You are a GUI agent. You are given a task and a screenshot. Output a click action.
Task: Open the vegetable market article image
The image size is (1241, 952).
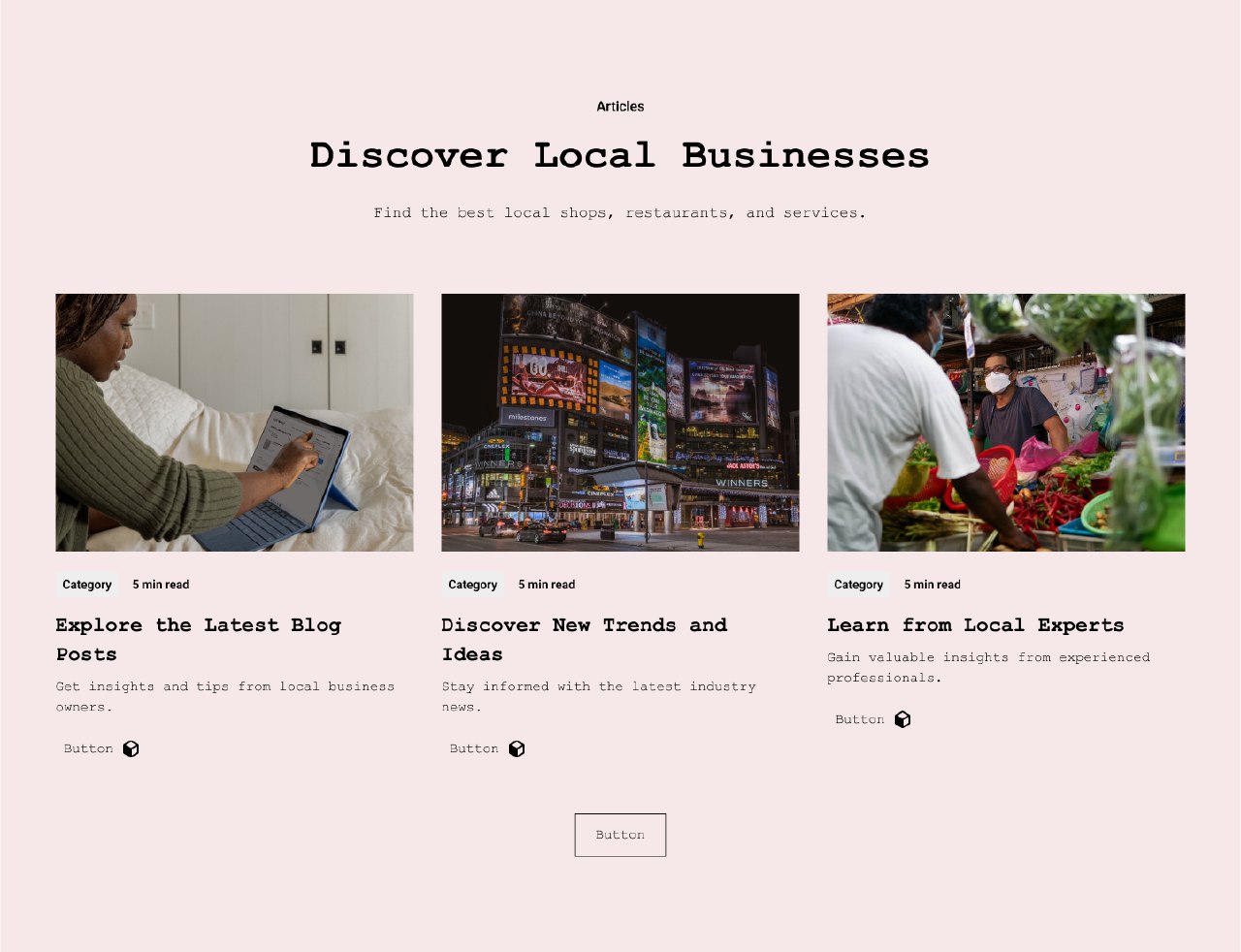point(1006,423)
